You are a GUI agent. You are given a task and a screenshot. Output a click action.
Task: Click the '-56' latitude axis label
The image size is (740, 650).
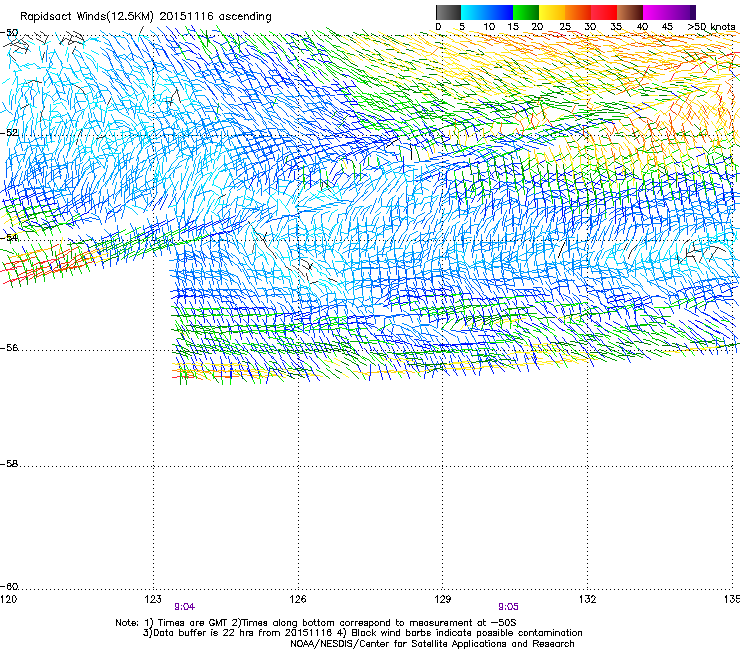pyautogui.click(x=9, y=348)
